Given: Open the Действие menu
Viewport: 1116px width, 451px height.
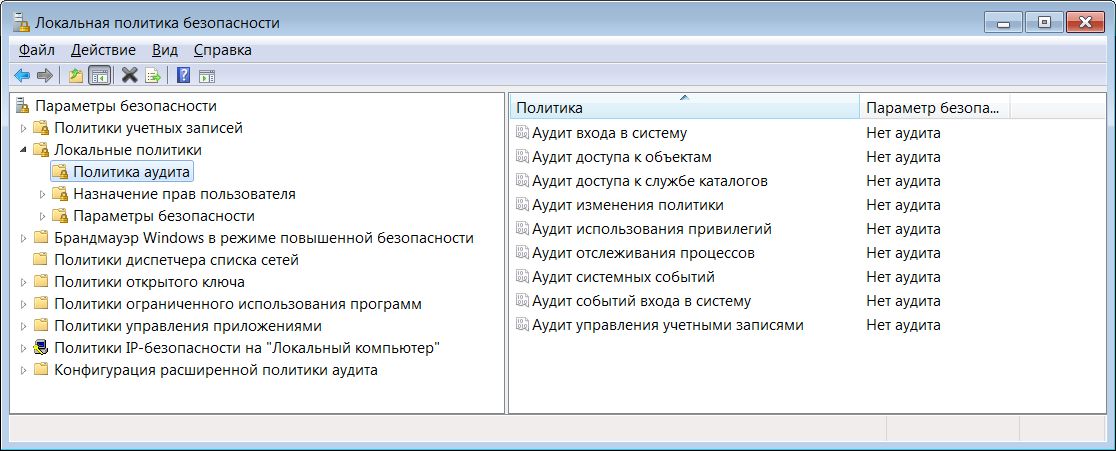Looking at the screenshot, I should tap(103, 51).
